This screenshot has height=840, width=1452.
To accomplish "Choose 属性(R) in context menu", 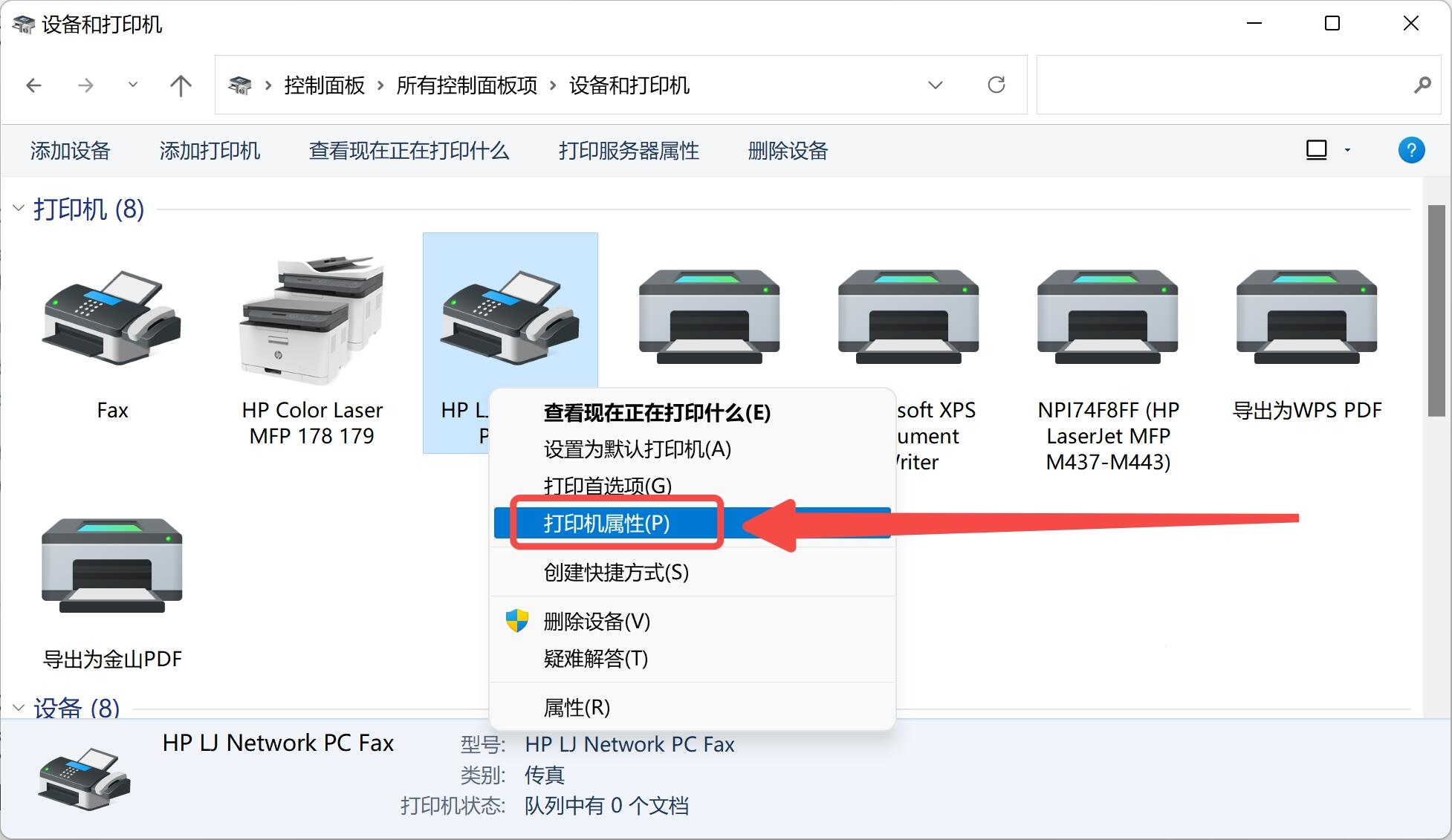I will (x=693, y=707).
